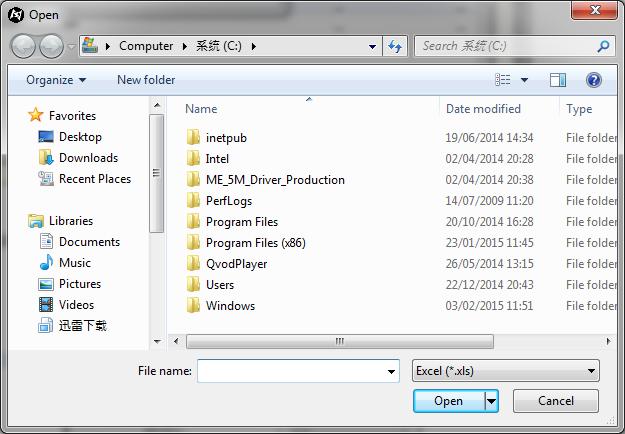Click the Open button
The width and height of the screenshot is (625, 434).
(x=449, y=401)
